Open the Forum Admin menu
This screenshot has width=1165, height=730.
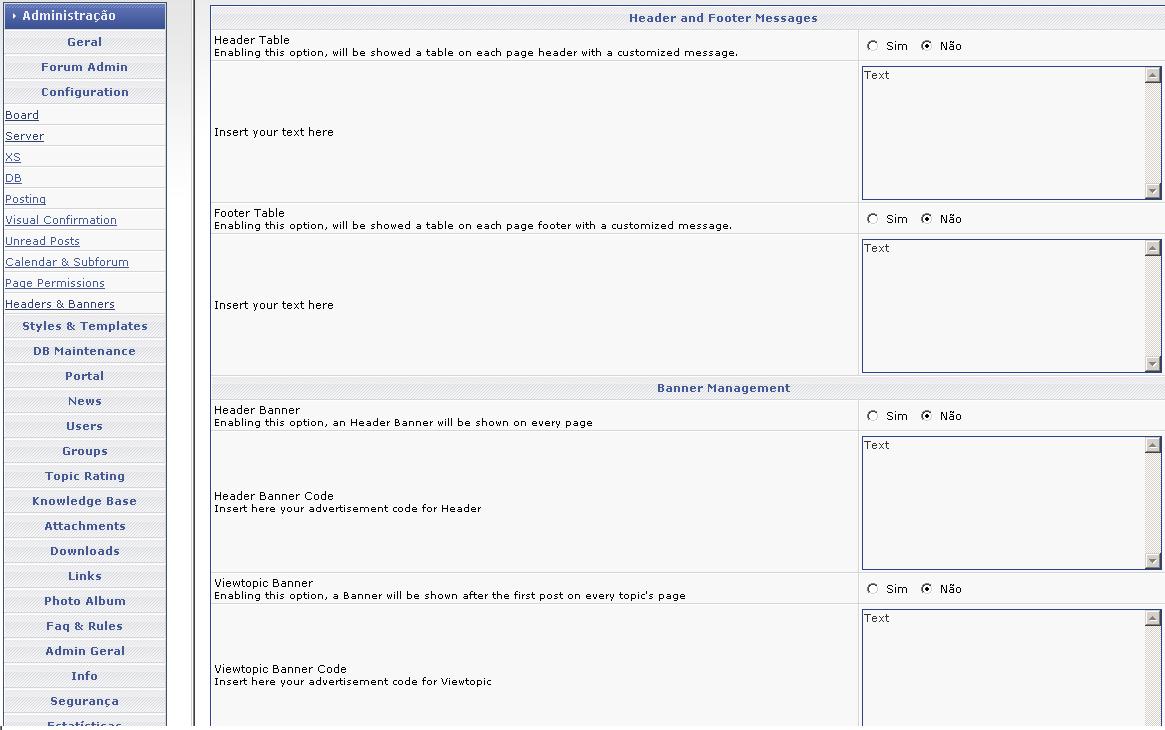coord(85,67)
